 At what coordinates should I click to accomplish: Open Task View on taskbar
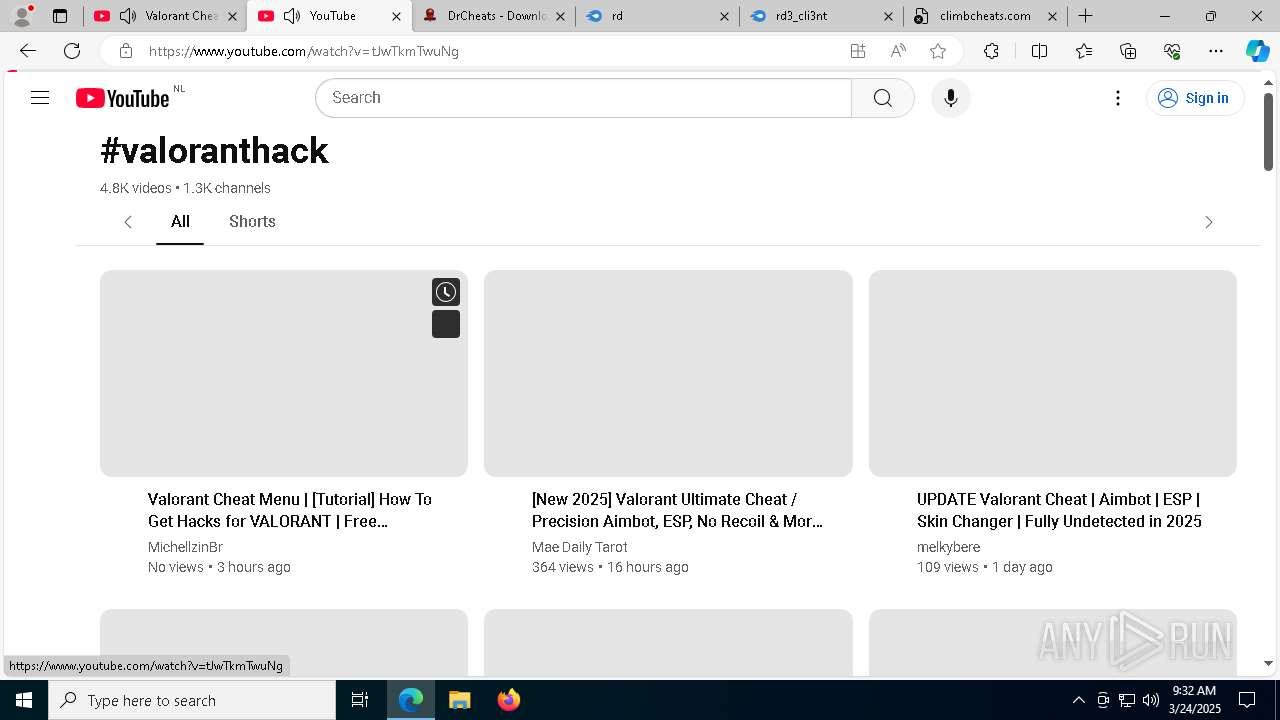(x=360, y=700)
